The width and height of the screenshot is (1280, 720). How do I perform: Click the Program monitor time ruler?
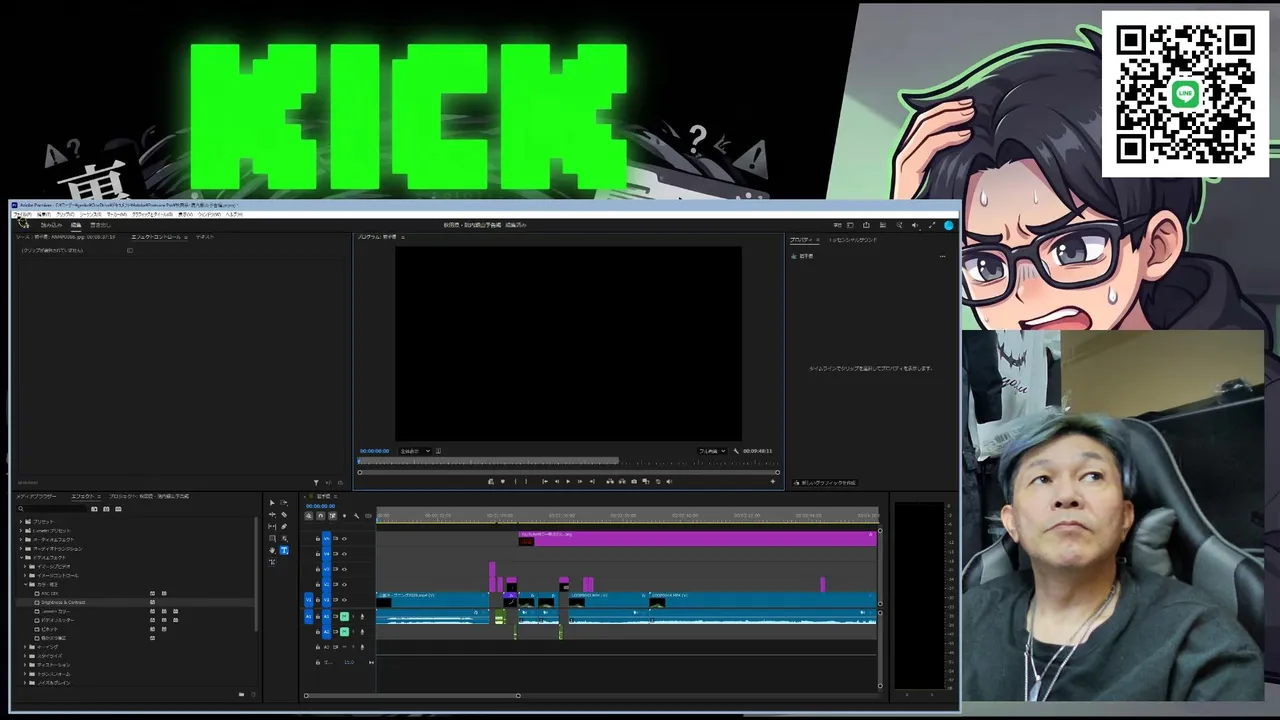coord(568,461)
